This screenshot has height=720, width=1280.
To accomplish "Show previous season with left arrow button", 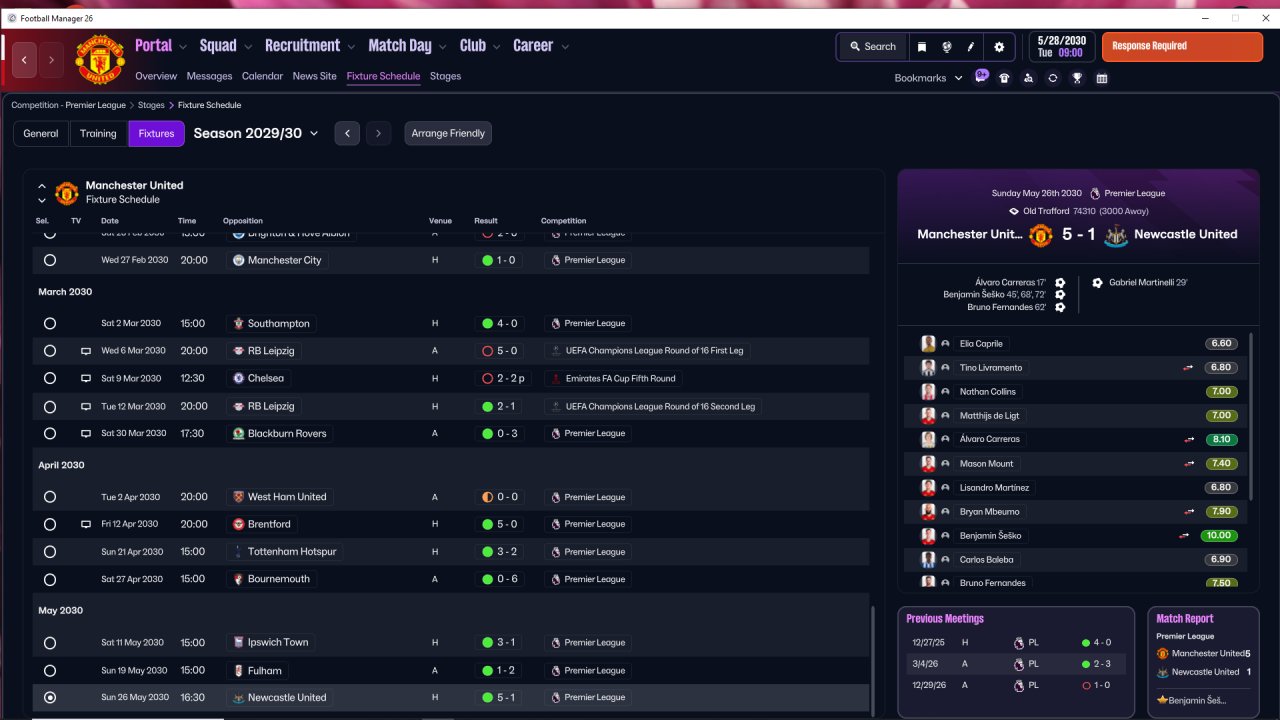I will pos(347,133).
